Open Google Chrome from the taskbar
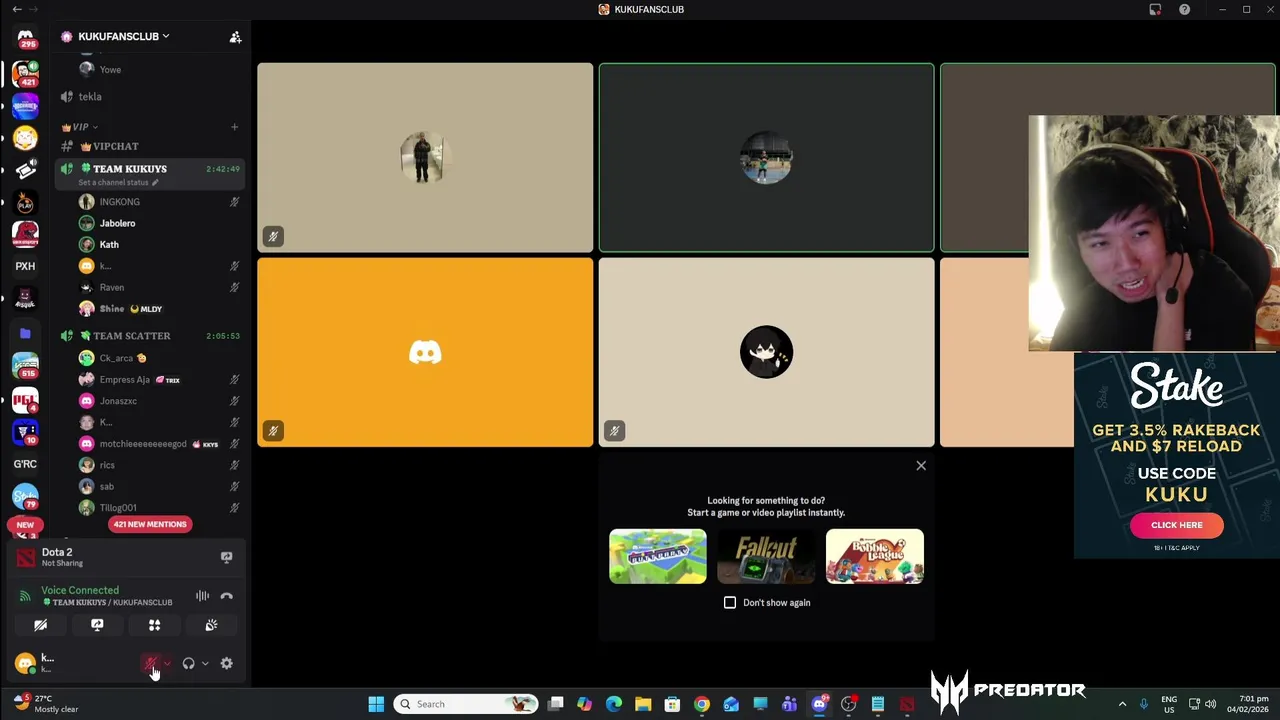Screen dimensions: 1280x720 (x=702, y=704)
